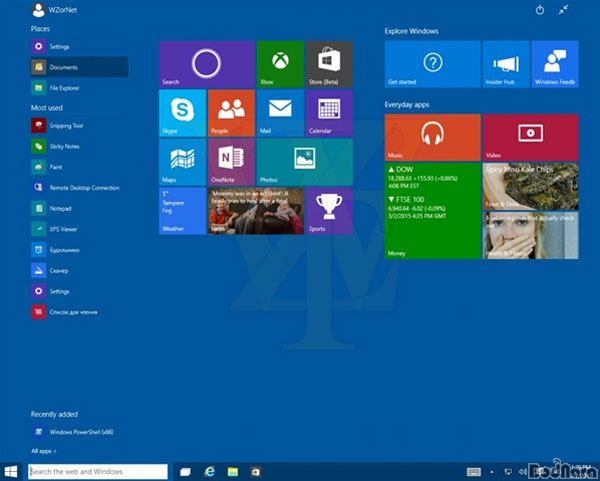Open the Video tile
600x481 pixels.
coord(531,137)
